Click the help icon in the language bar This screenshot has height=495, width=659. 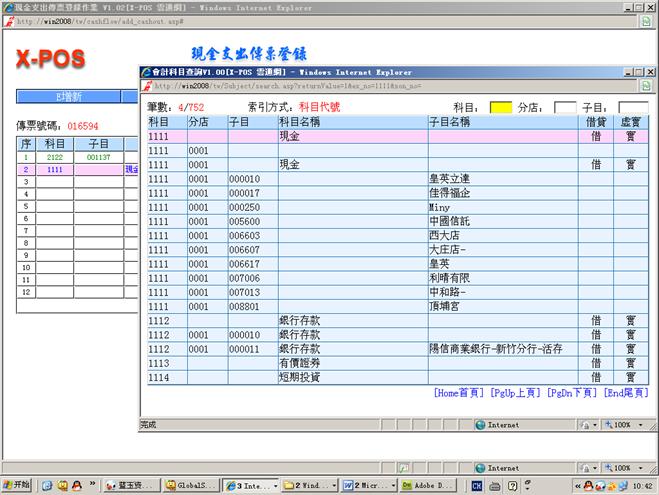point(511,485)
